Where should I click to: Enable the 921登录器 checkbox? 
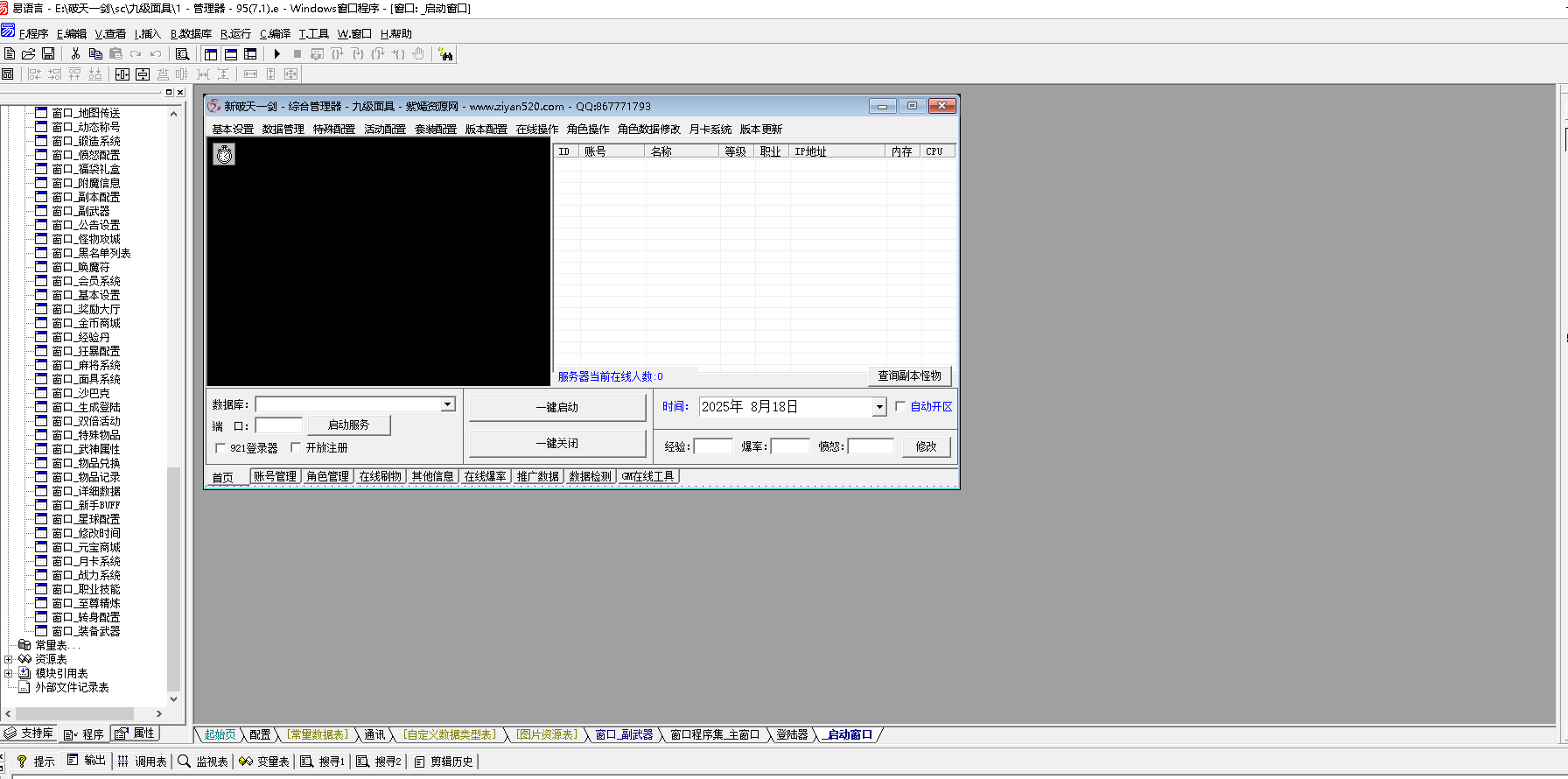pos(220,448)
